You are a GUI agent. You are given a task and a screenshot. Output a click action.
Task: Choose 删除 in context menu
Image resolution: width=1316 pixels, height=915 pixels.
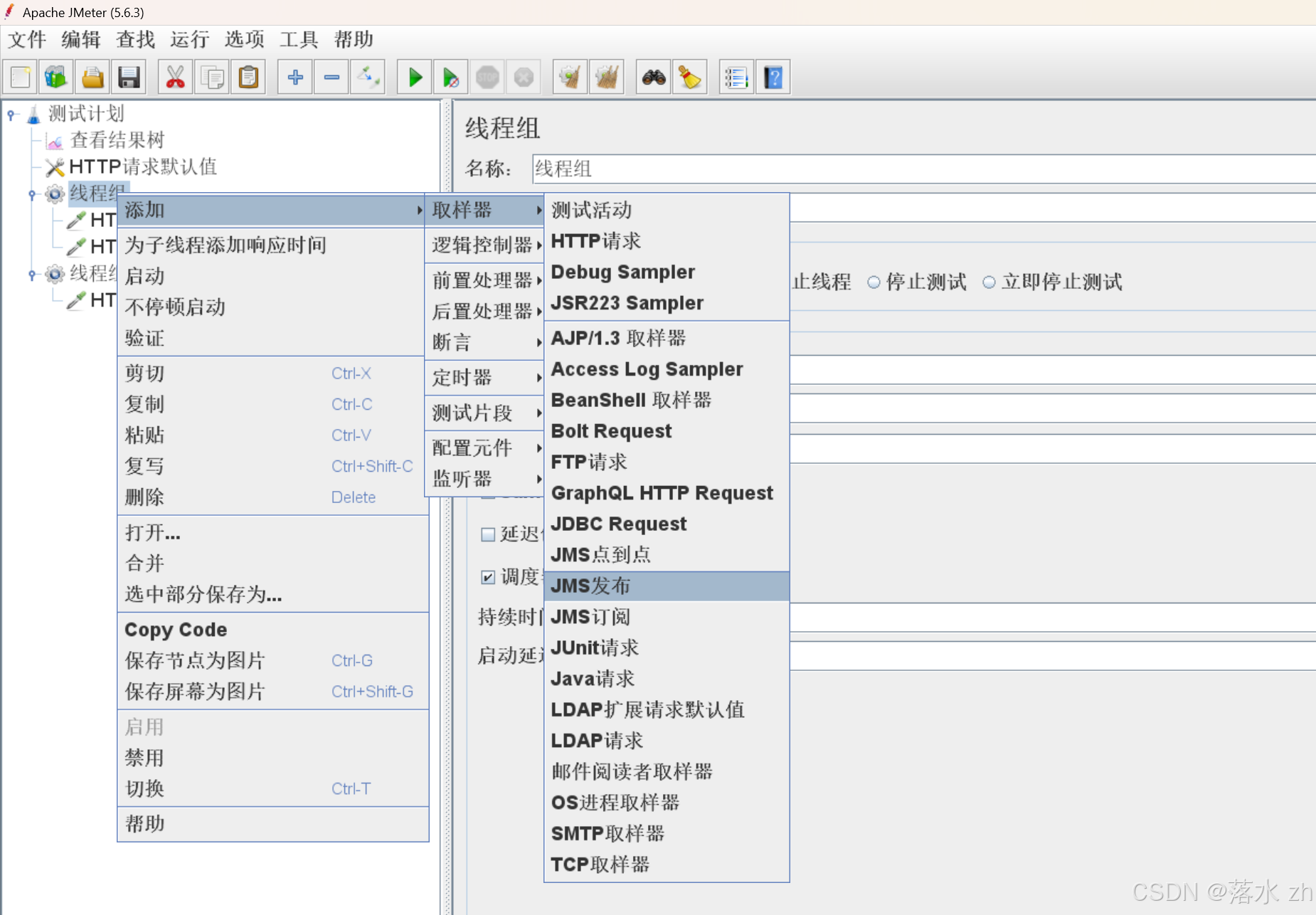[x=273, y=497]
